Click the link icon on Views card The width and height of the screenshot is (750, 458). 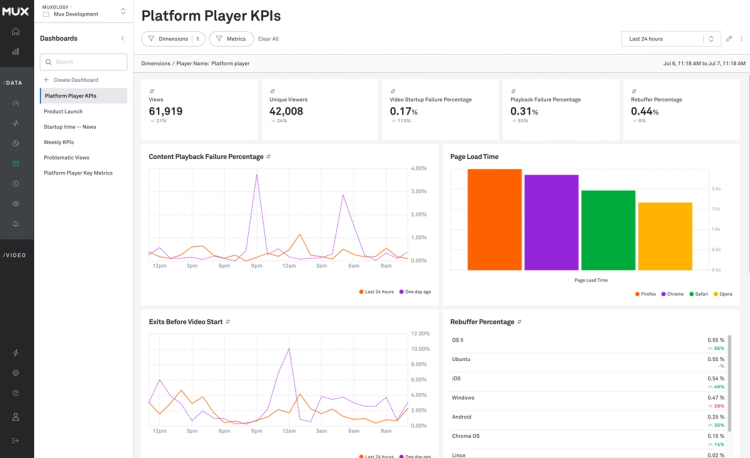(x=152, y=91)
